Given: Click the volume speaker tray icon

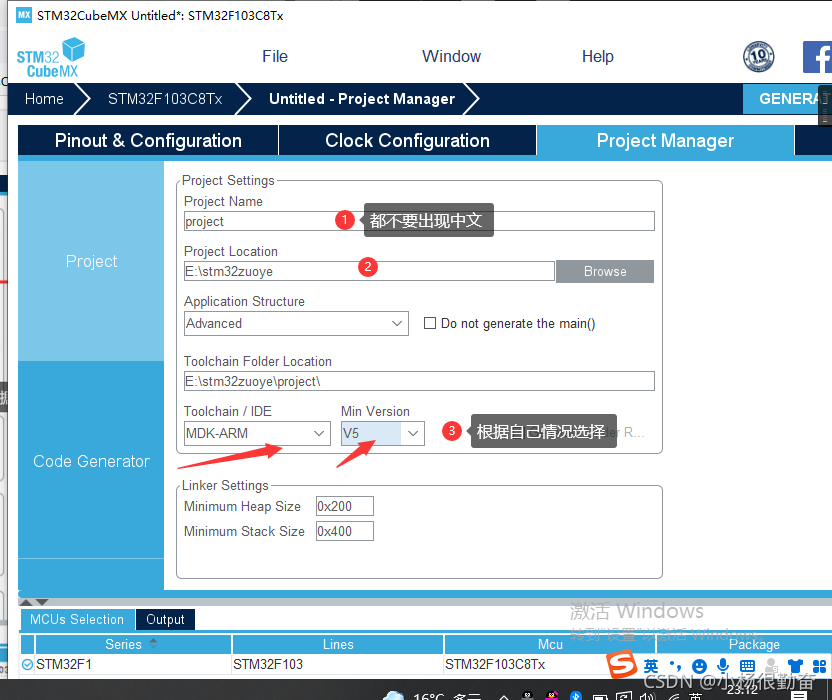Looking at the screenshot, I should tap(648, 696).
